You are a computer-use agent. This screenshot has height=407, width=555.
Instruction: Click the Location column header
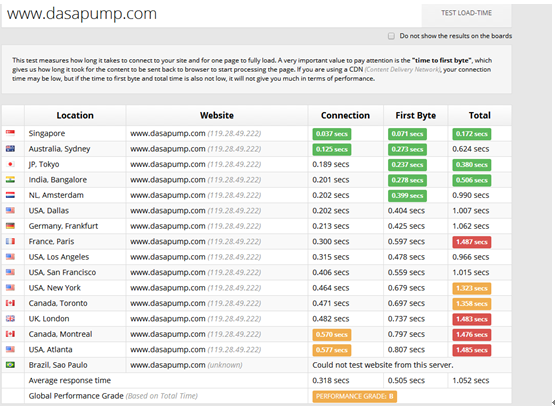point(75,115)
